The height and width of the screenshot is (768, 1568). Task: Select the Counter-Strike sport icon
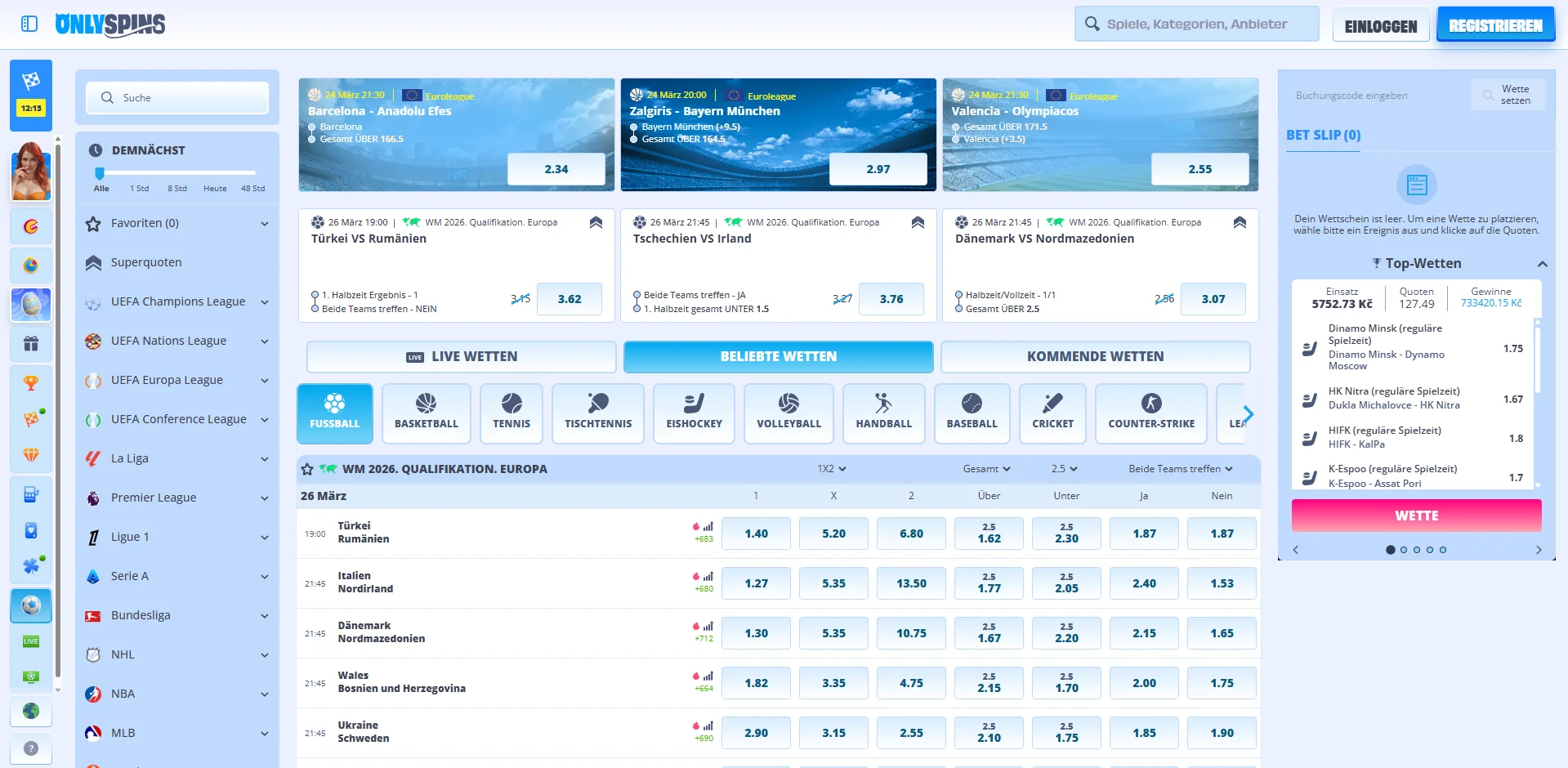click(x=1150, y=413)
